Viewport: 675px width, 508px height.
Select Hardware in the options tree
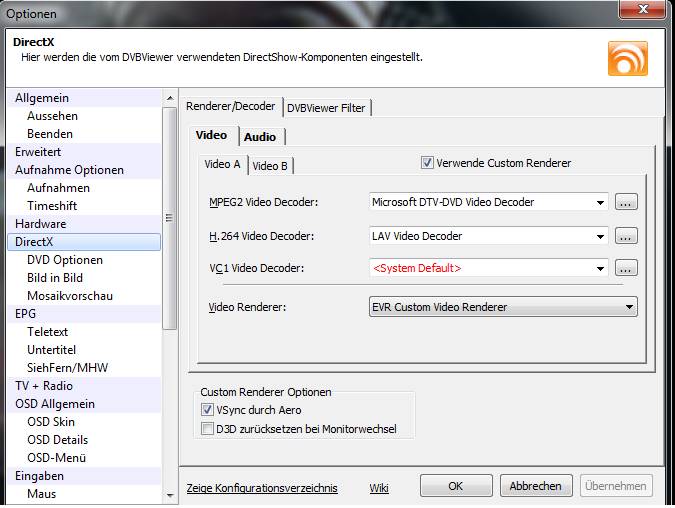41,224
